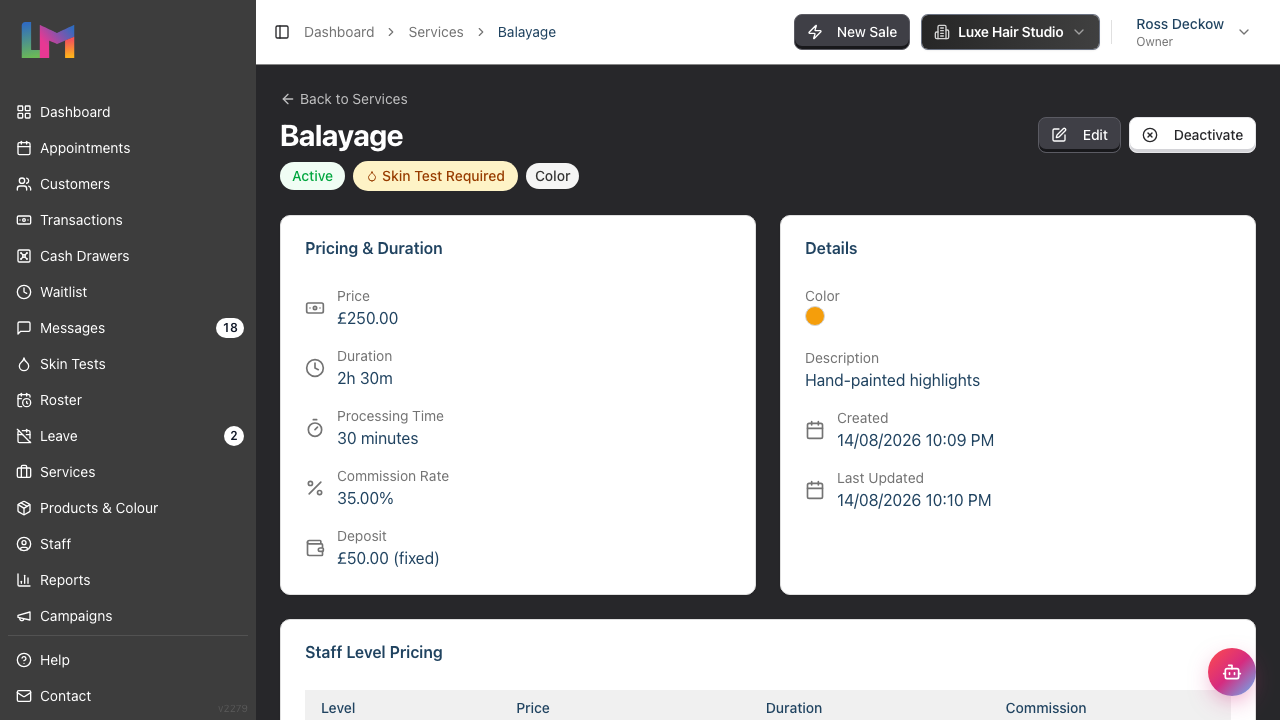The height and width of the screenshot is (720, 1280).
Task: Expand Ross Deckow user menu
Action: coord(1193,32)
